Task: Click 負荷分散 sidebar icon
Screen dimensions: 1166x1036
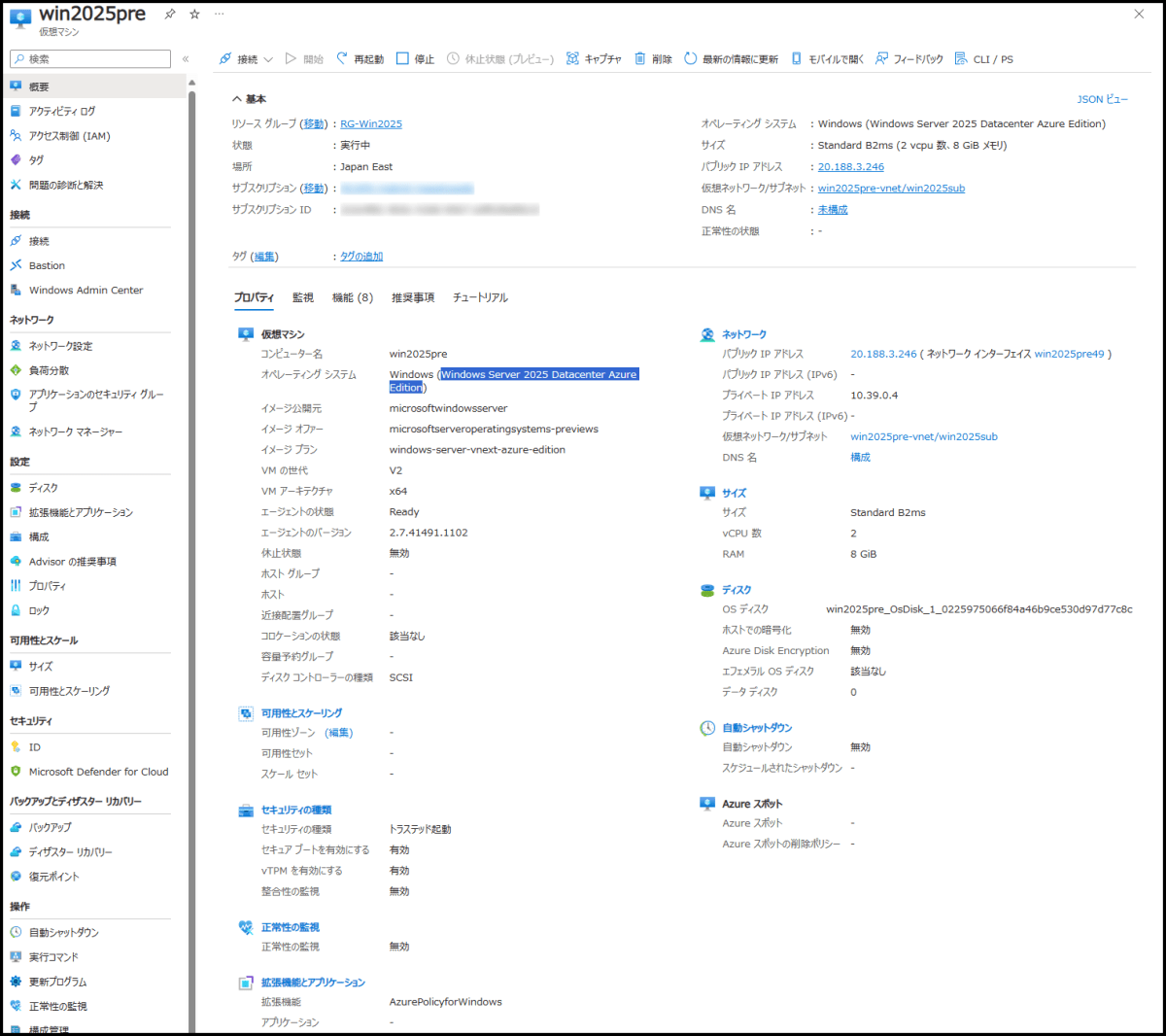Action: (16, 370)
